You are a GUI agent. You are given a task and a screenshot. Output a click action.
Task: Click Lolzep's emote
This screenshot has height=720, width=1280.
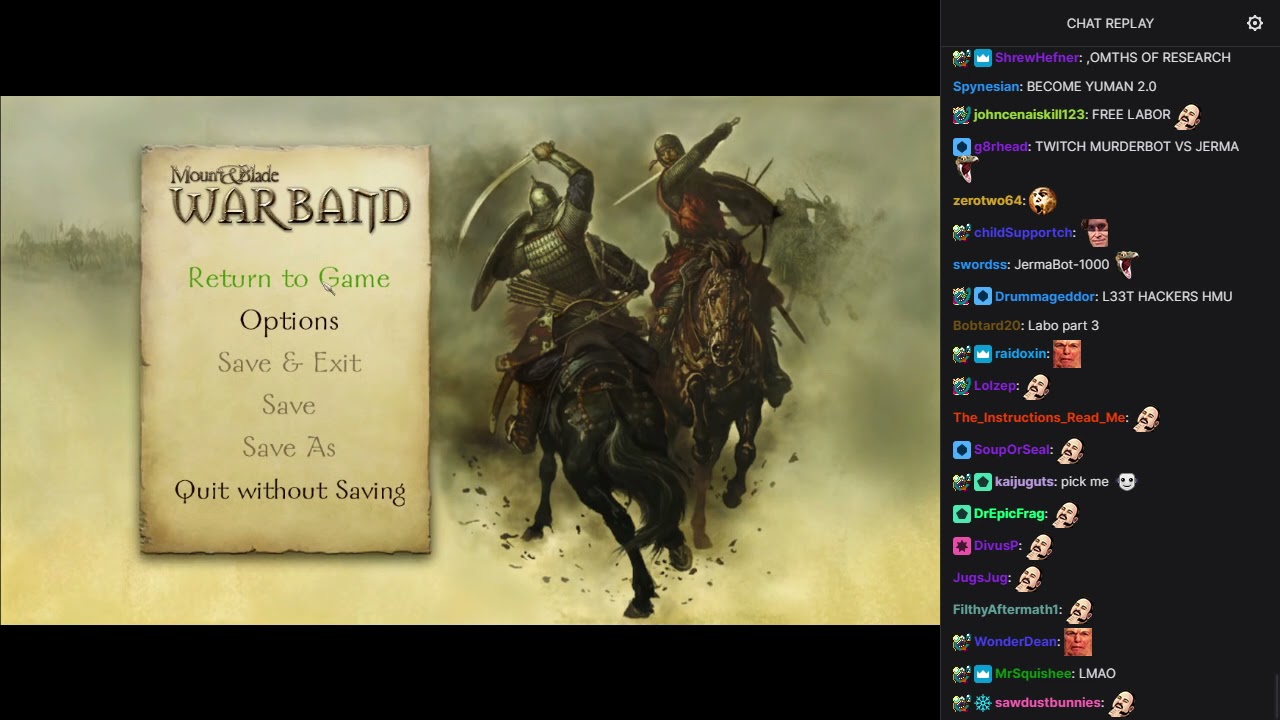point(1037,387)
